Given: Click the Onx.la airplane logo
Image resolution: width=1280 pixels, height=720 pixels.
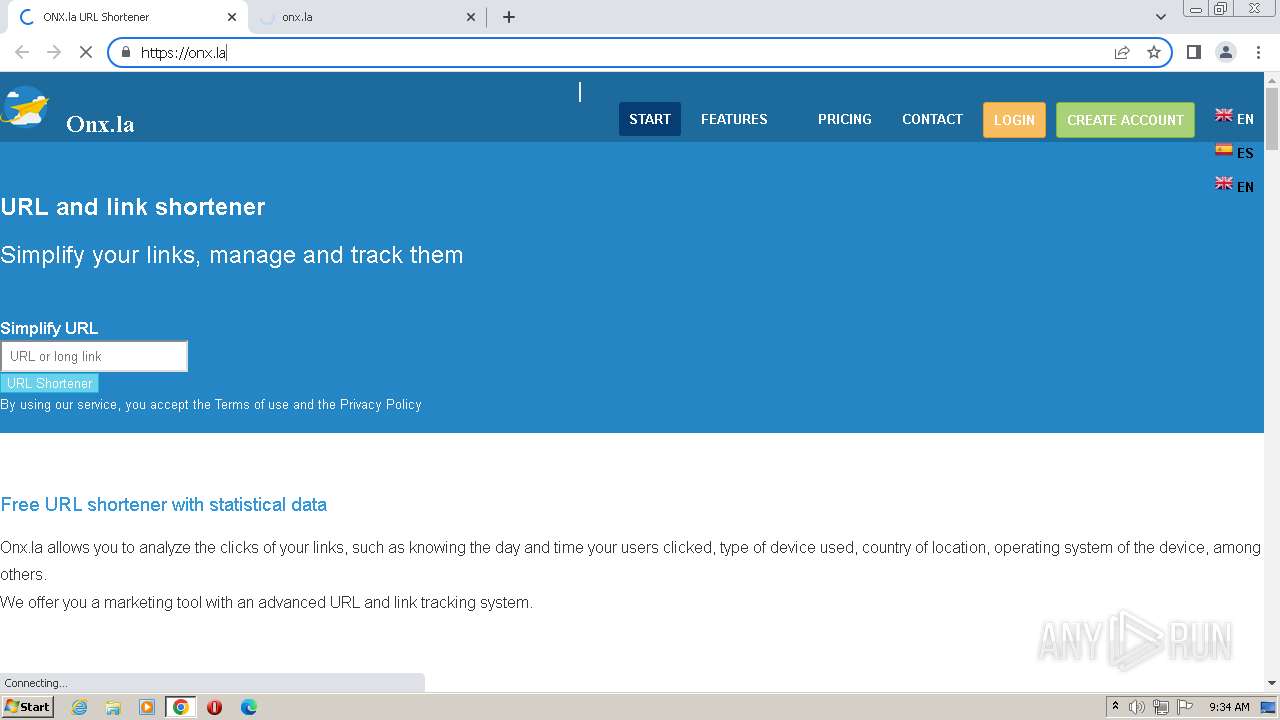Looking at the screenshot, I should (x=25, y=107).
